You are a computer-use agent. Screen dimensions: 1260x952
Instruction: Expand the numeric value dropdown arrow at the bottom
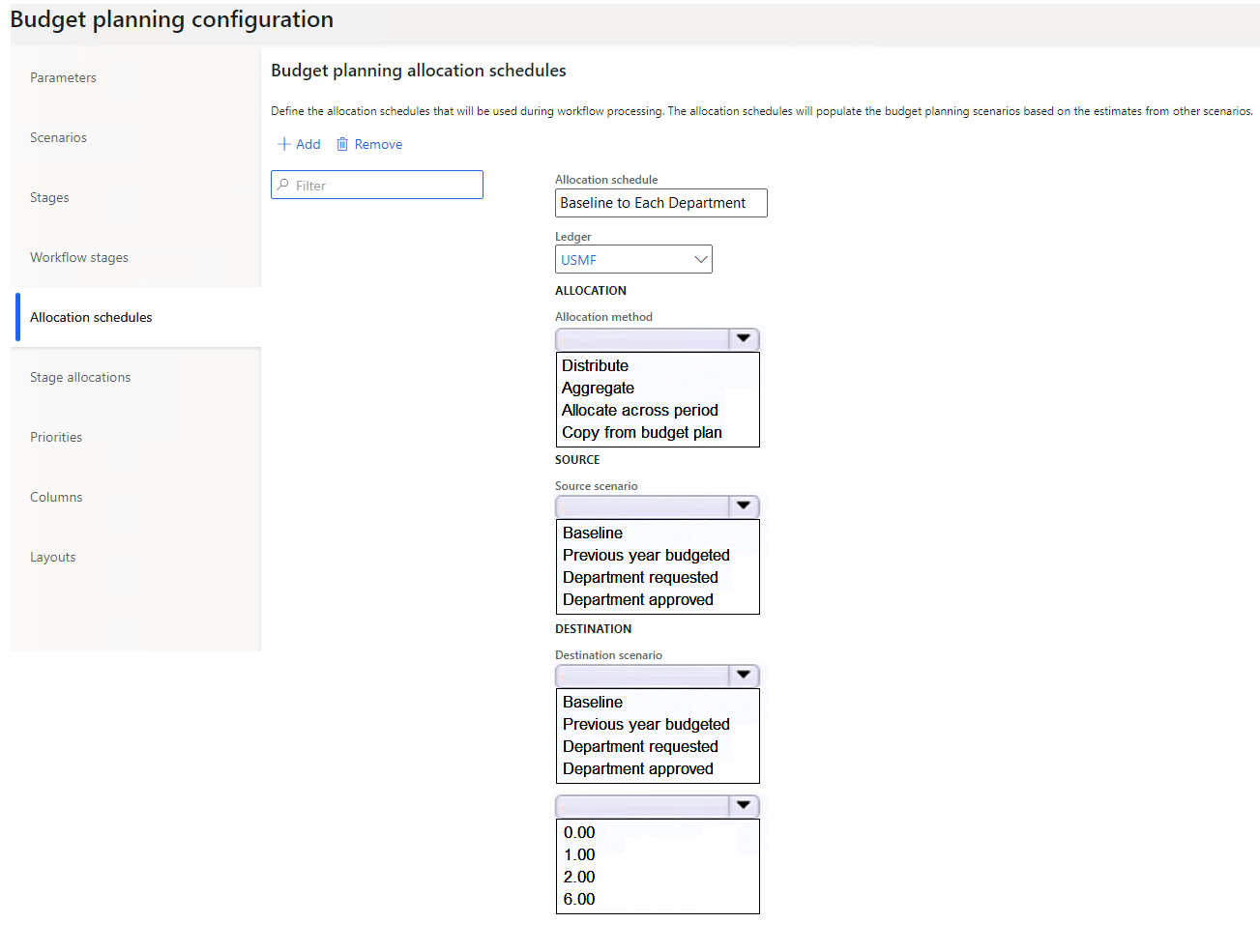[x=743, y=806]
